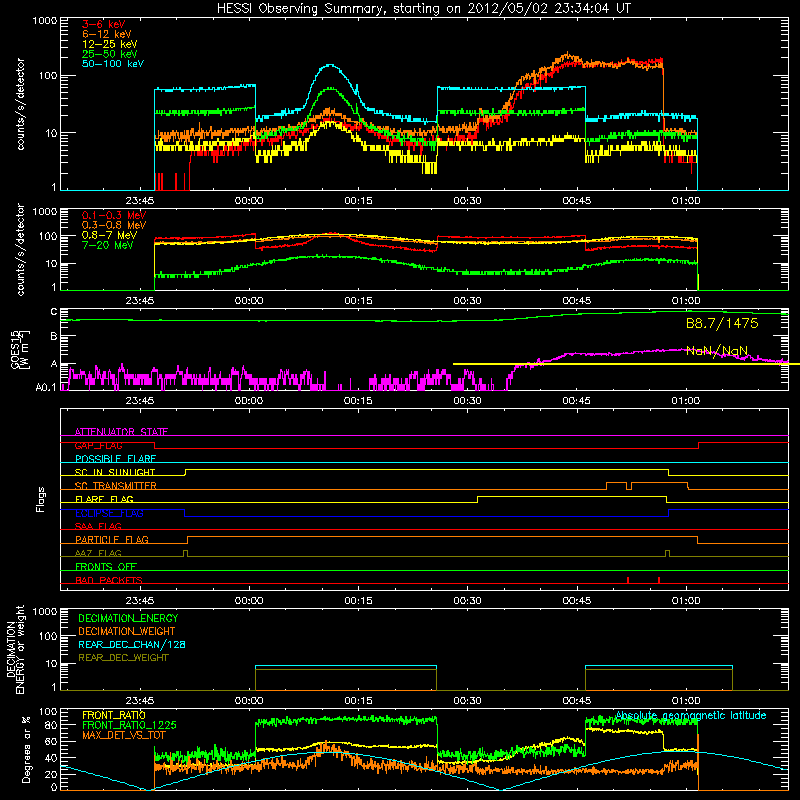Click the NaN/NaN annotation in GOES panel
The image size is (800, 800).
[x=717, y=351]
